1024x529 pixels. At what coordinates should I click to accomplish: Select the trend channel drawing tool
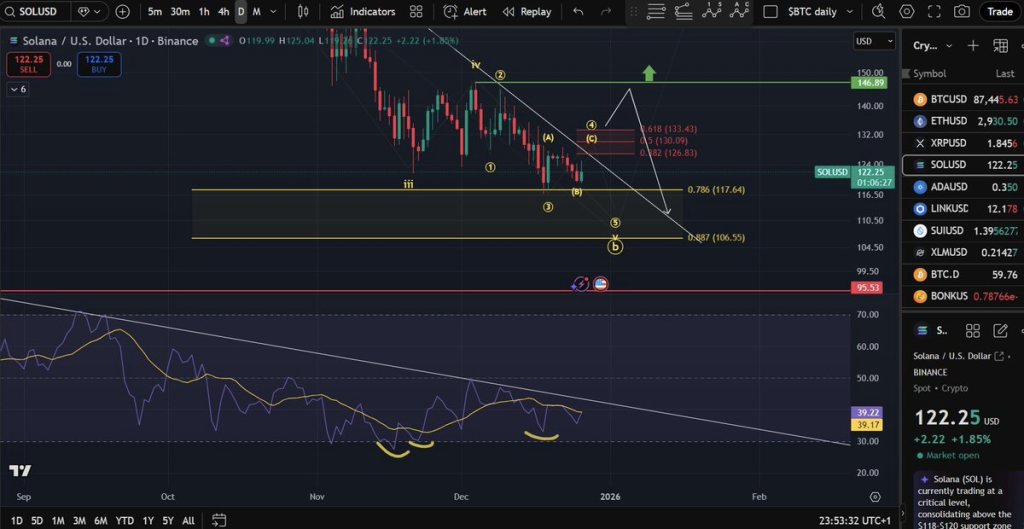pos(684,12)
